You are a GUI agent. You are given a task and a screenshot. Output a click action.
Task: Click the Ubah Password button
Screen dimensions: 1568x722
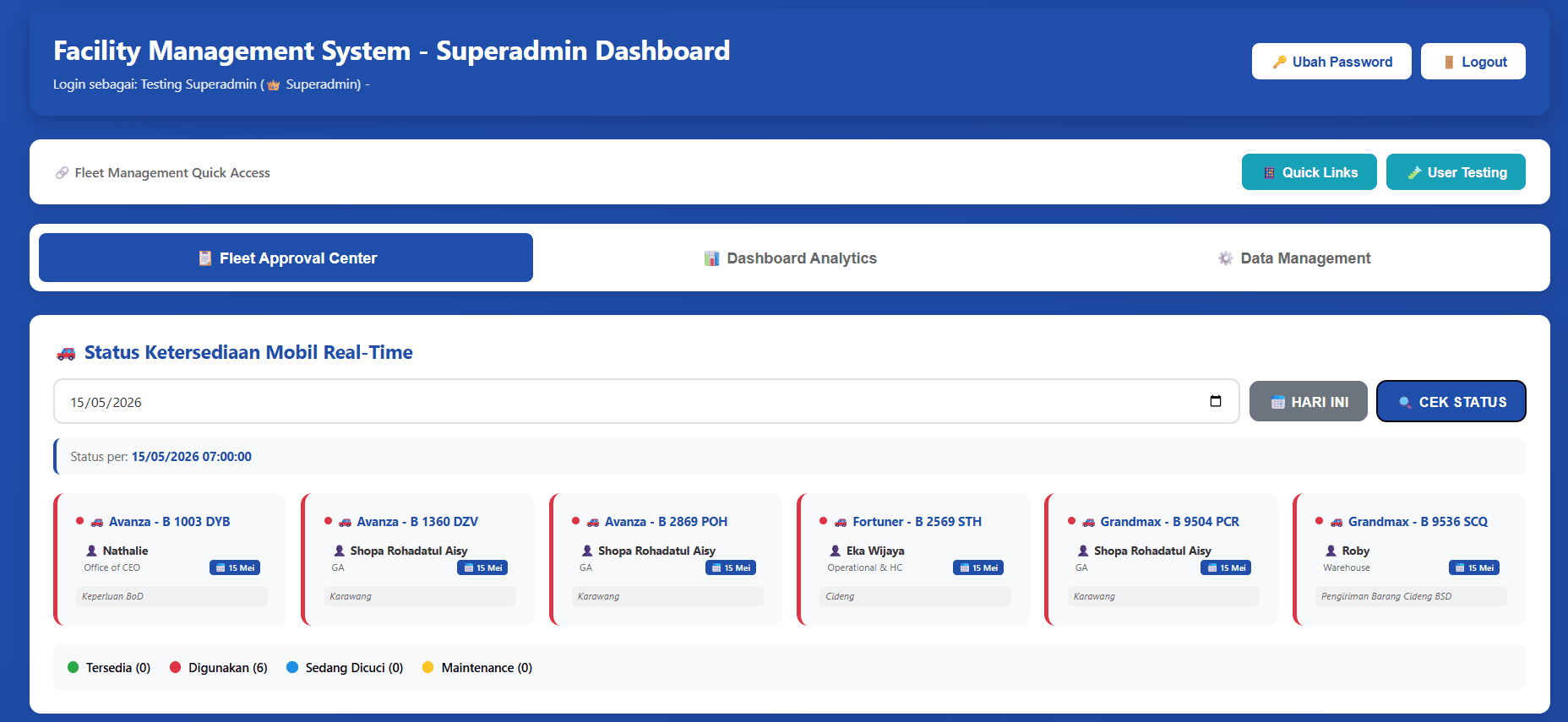click(1331, 62)
